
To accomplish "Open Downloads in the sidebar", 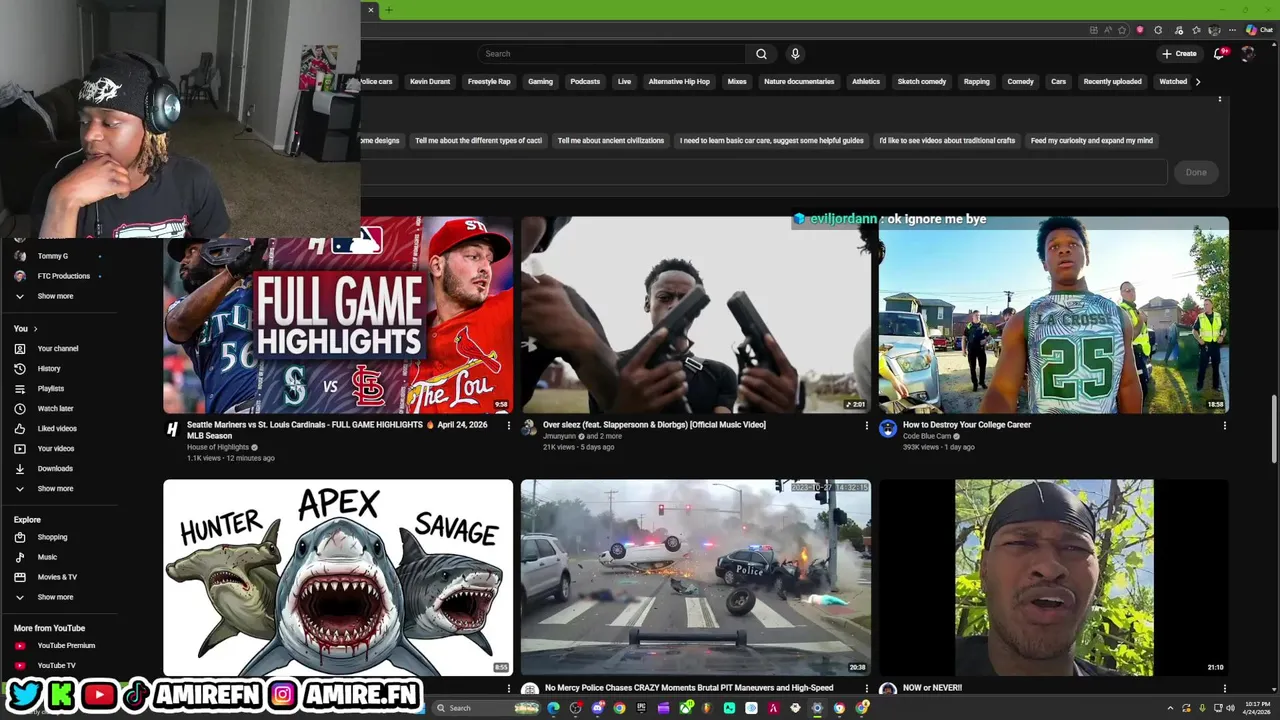I will pyautogui.click(x=55, y=468).
